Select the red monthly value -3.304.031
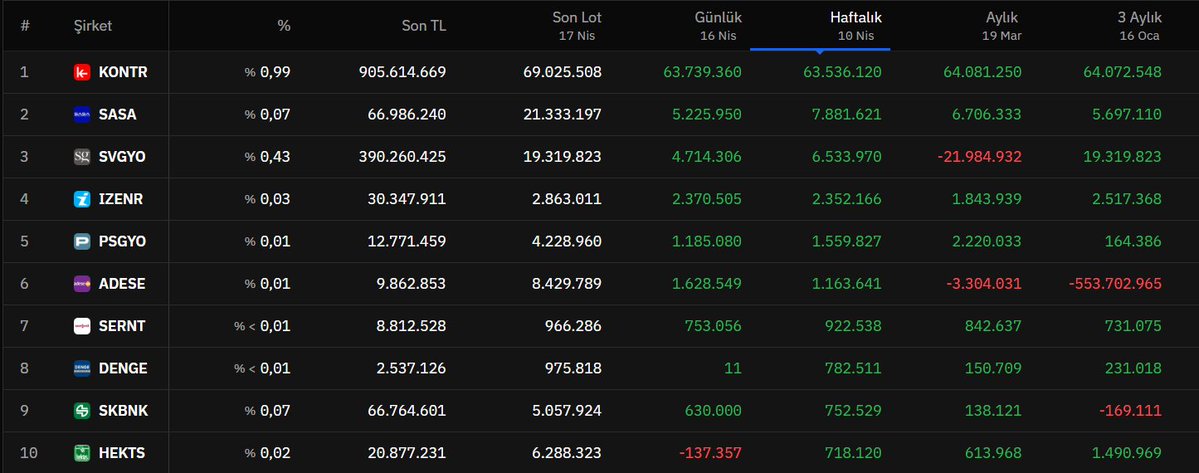1199x473 pixels. coord(983,283)
